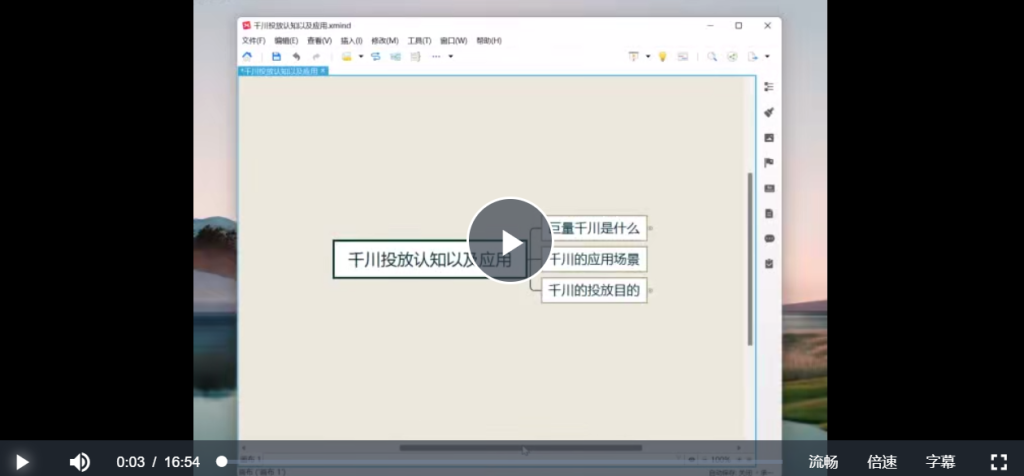Open the outline panel icon in the sidebar
1024x476 pixels.
[769, 87]
